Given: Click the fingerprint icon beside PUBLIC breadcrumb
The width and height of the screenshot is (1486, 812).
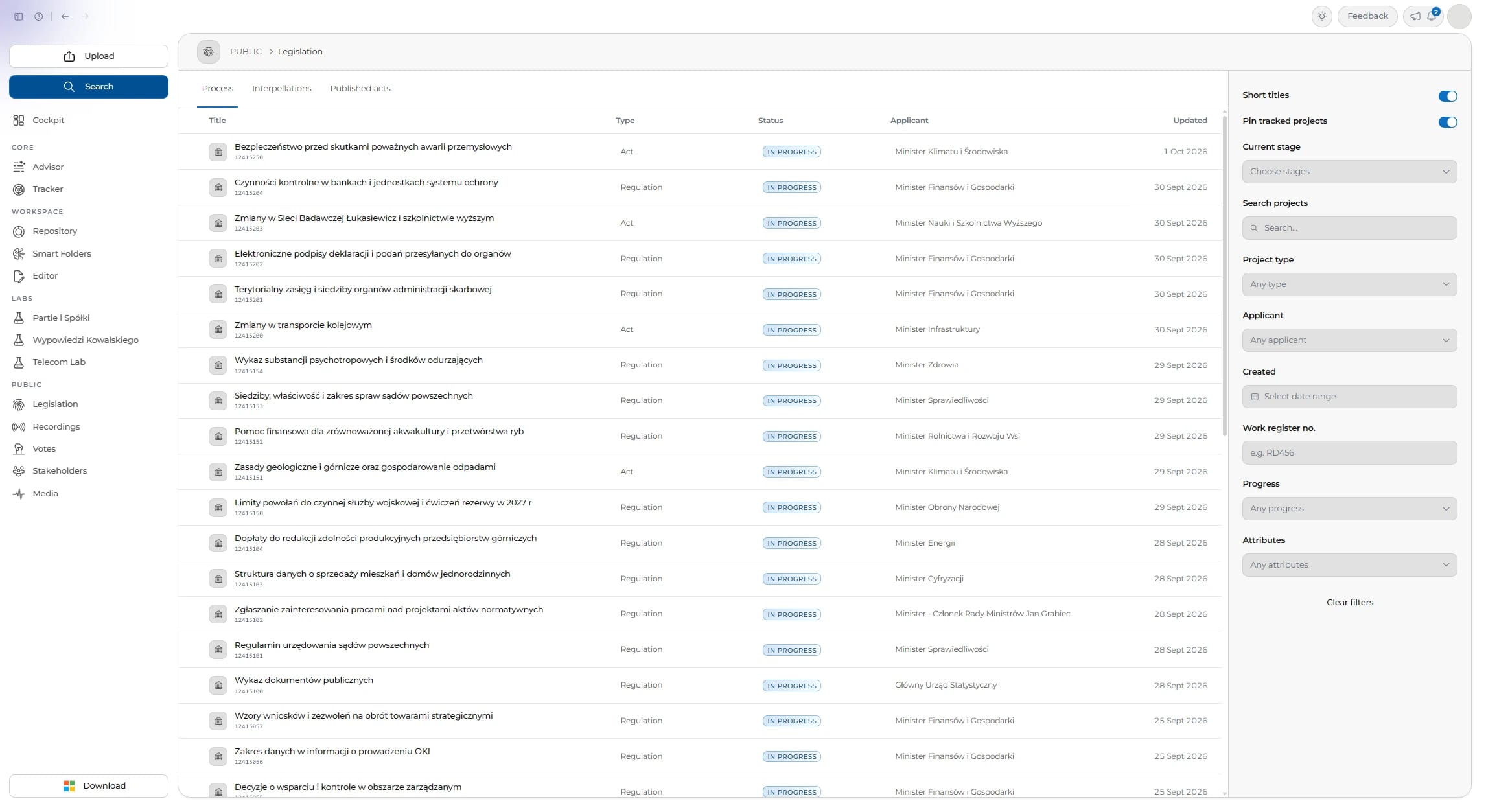Looking at the screenshot, I should (209, 52).
